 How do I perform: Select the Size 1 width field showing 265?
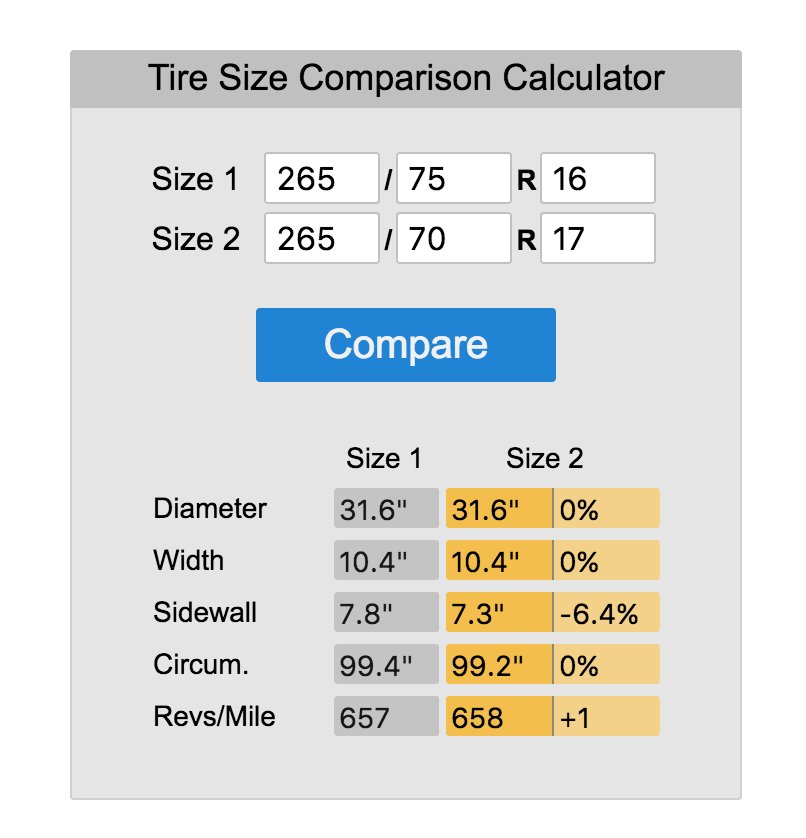(322, 178)
